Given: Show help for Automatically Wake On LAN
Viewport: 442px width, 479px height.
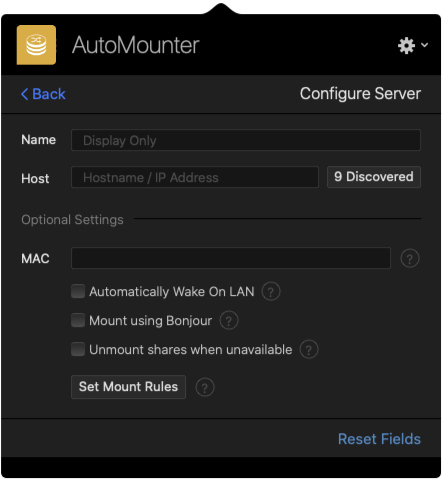Looking at the screenshot, I should (x=271, y=292).
